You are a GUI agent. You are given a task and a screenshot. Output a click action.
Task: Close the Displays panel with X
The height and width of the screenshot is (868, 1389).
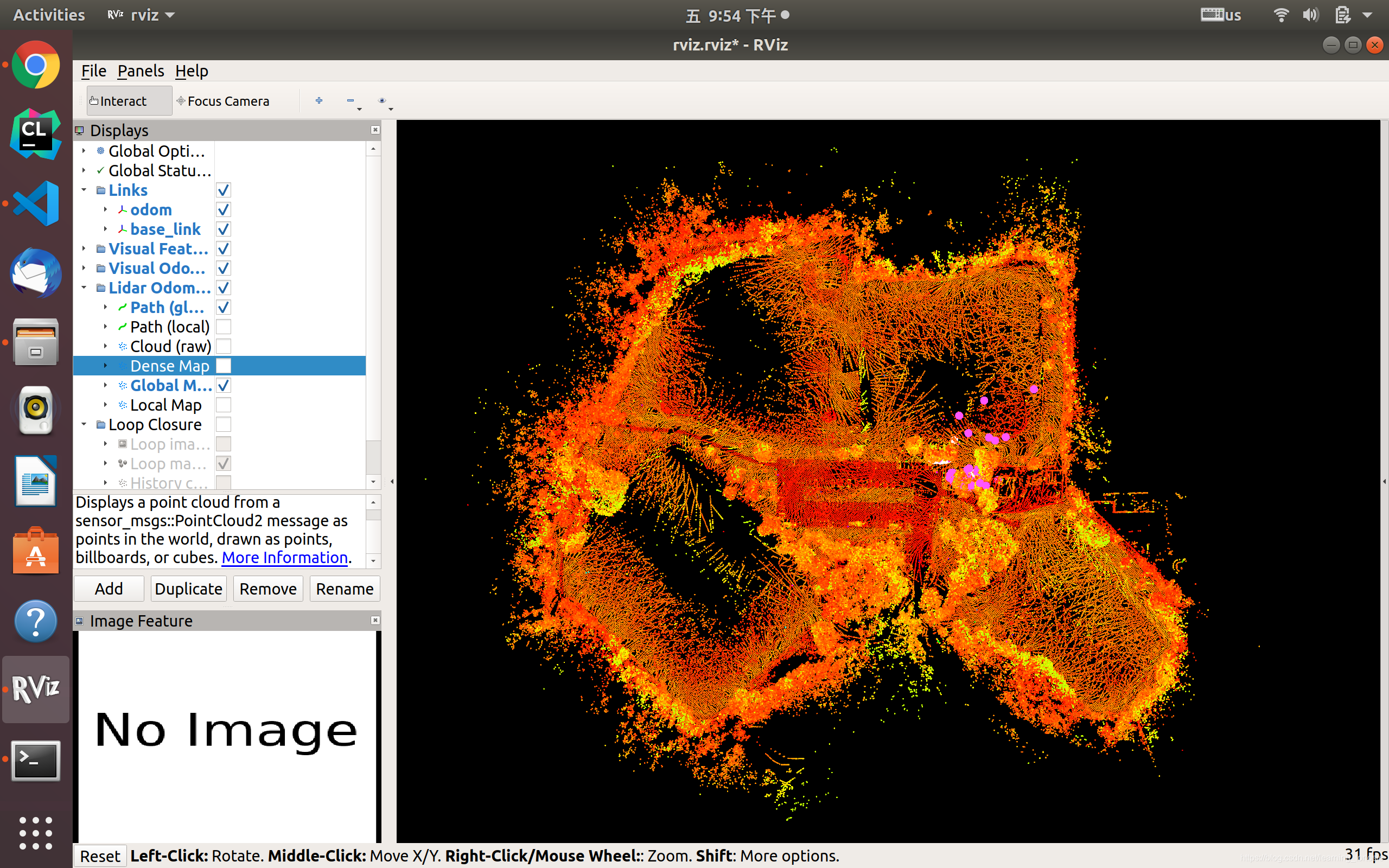[375, 130]
